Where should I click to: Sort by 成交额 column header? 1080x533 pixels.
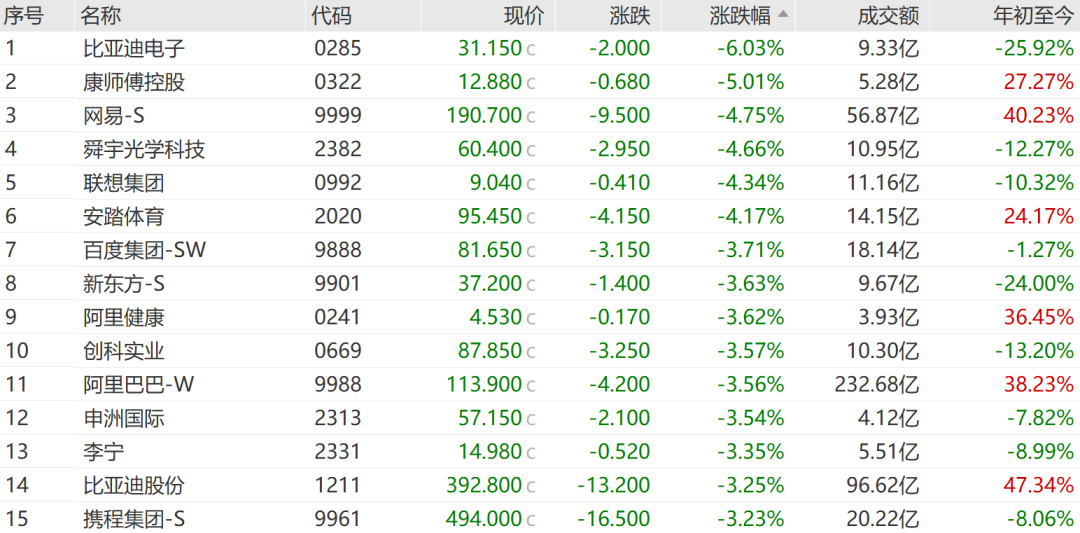(887, 15)
